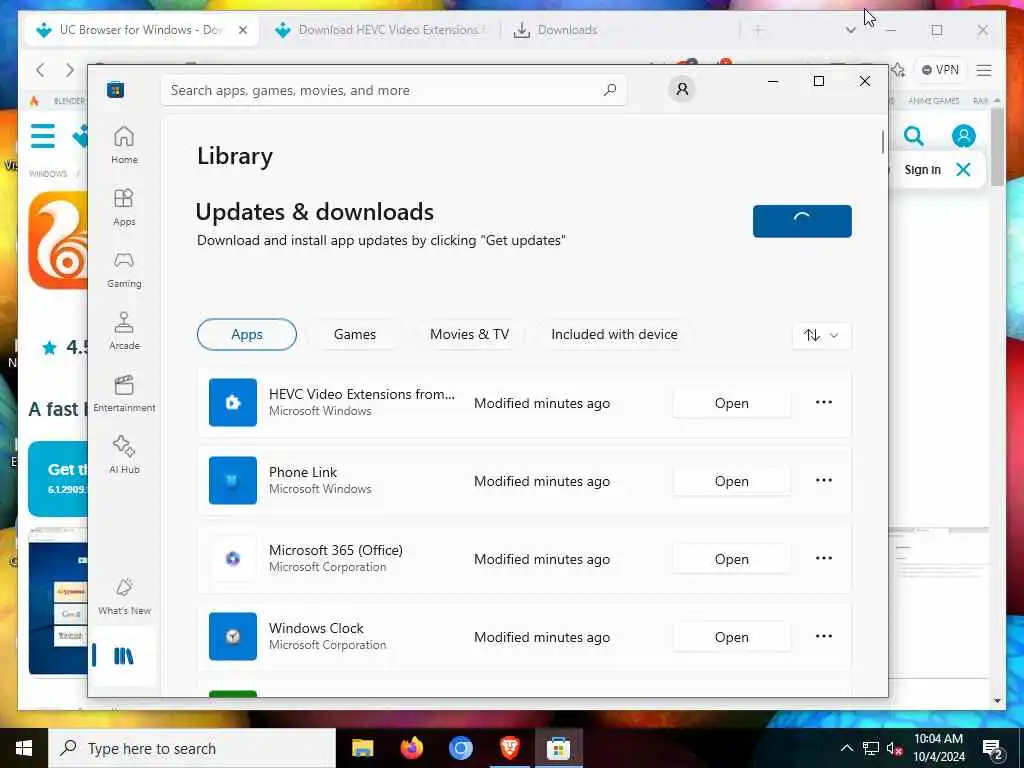Close the UC Browser tab
Image resolution: width=1024 pixels, height=768 pixels.
(243, 30)
